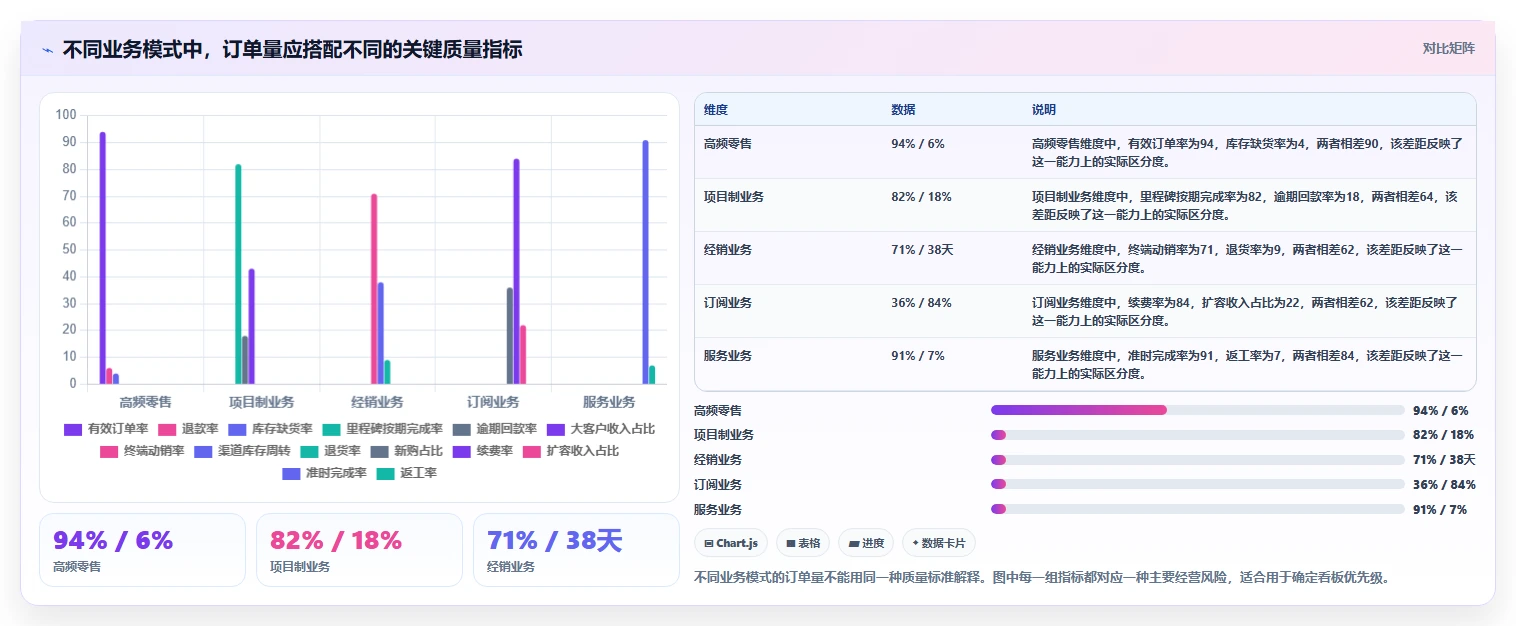Click the 项目制业务 progress bar

(1198, 435)
